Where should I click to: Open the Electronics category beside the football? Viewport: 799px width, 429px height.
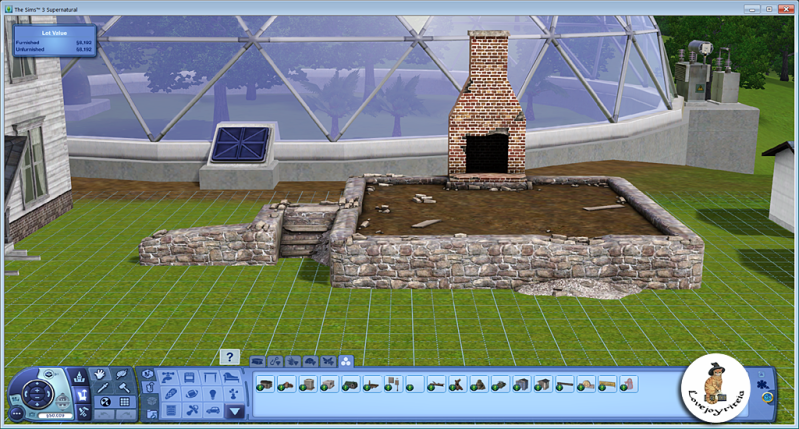pyautogui.click(x=171, y=394)
